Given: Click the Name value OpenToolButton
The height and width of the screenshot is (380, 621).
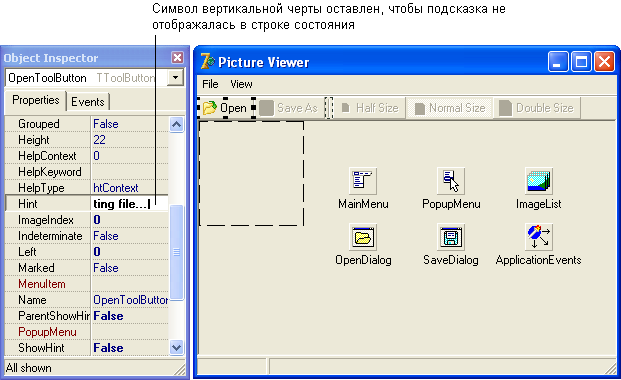Looking at the screenshot, I should click(x=130, y=300).
